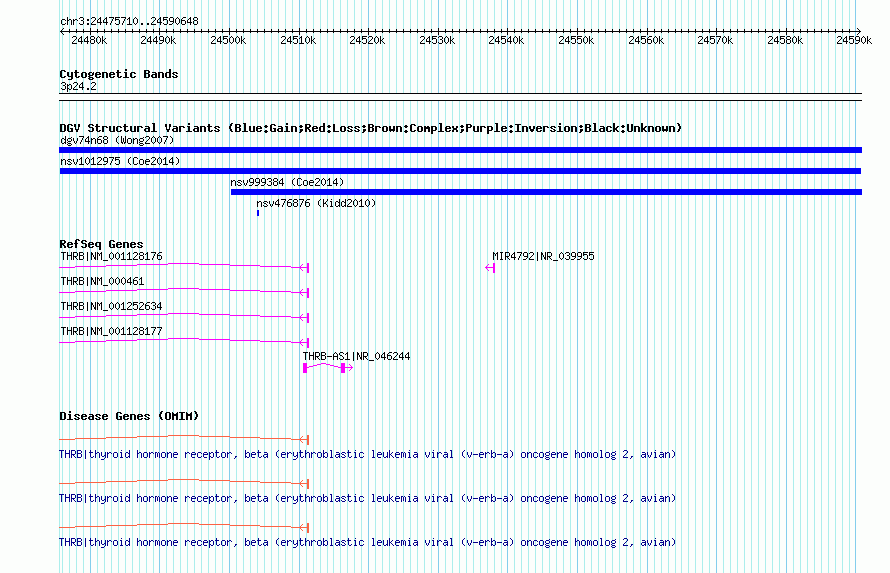This screenshot has height=573, width=890.
Task: Click the 24540k ruler tick label
Action: pyautogui.click(x=506, y=40)
